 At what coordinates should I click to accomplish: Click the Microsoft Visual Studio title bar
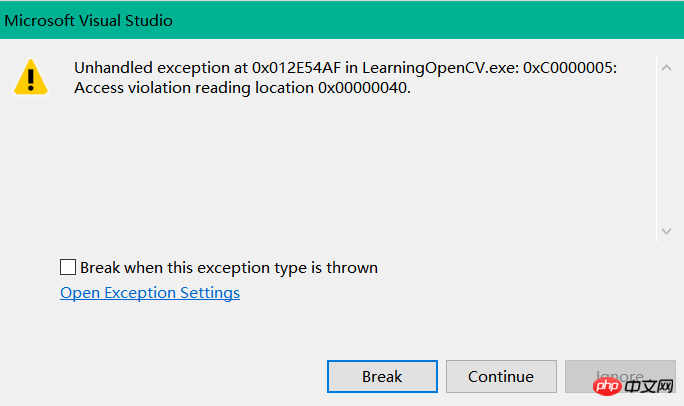coord(342,20)
